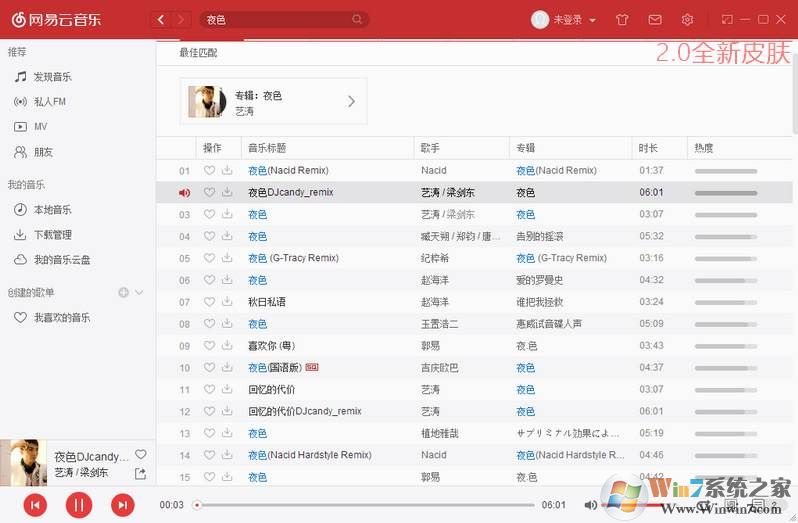Image resolution: width=798 pixels, height=523 pixels.
Task: Like song 03 by 艺涛/梁剑东
Action: pos(209,214)
